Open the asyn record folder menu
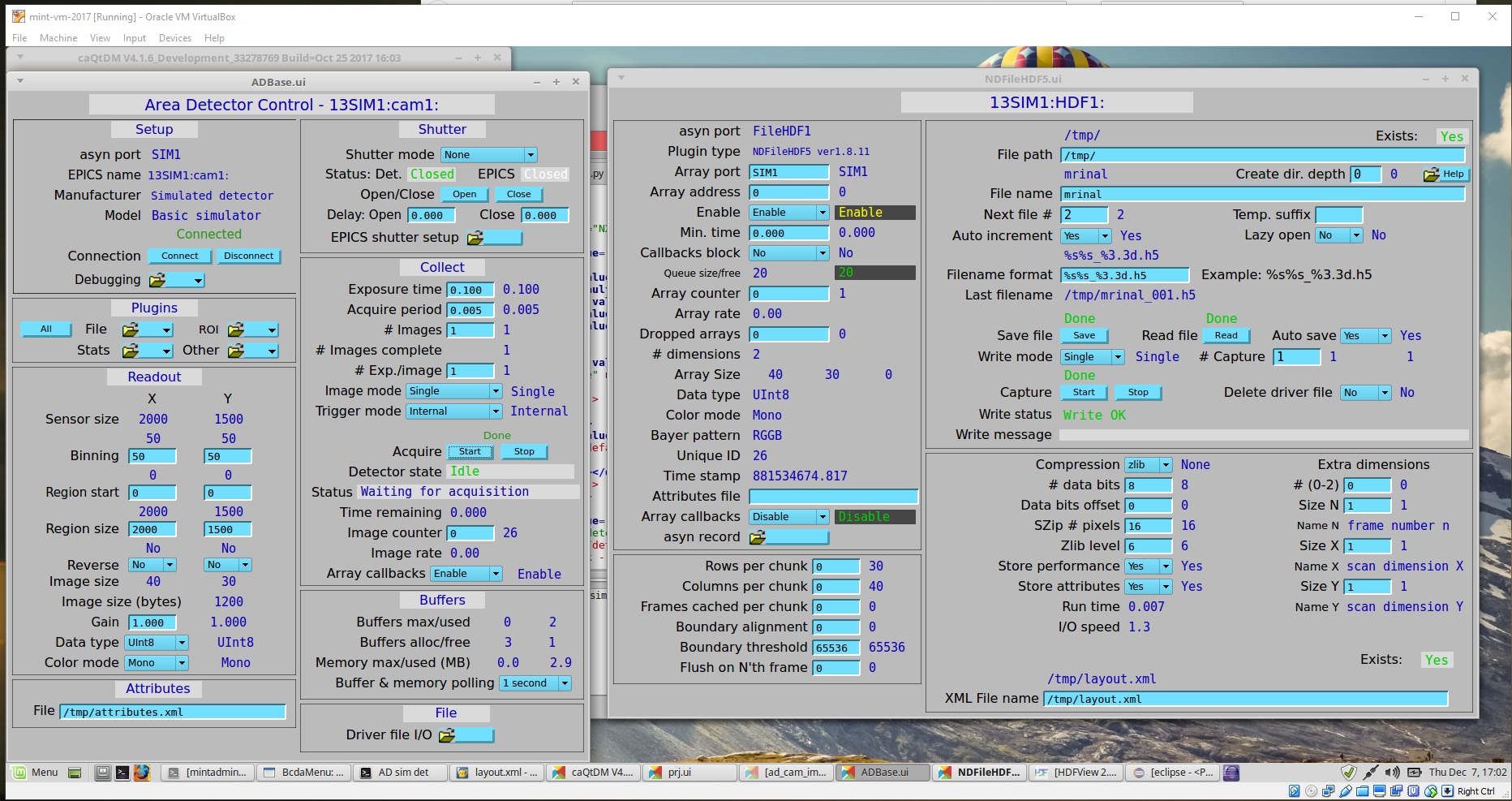Image resolution: width=1512 pixels, height=801 pixels. (788, 537)
